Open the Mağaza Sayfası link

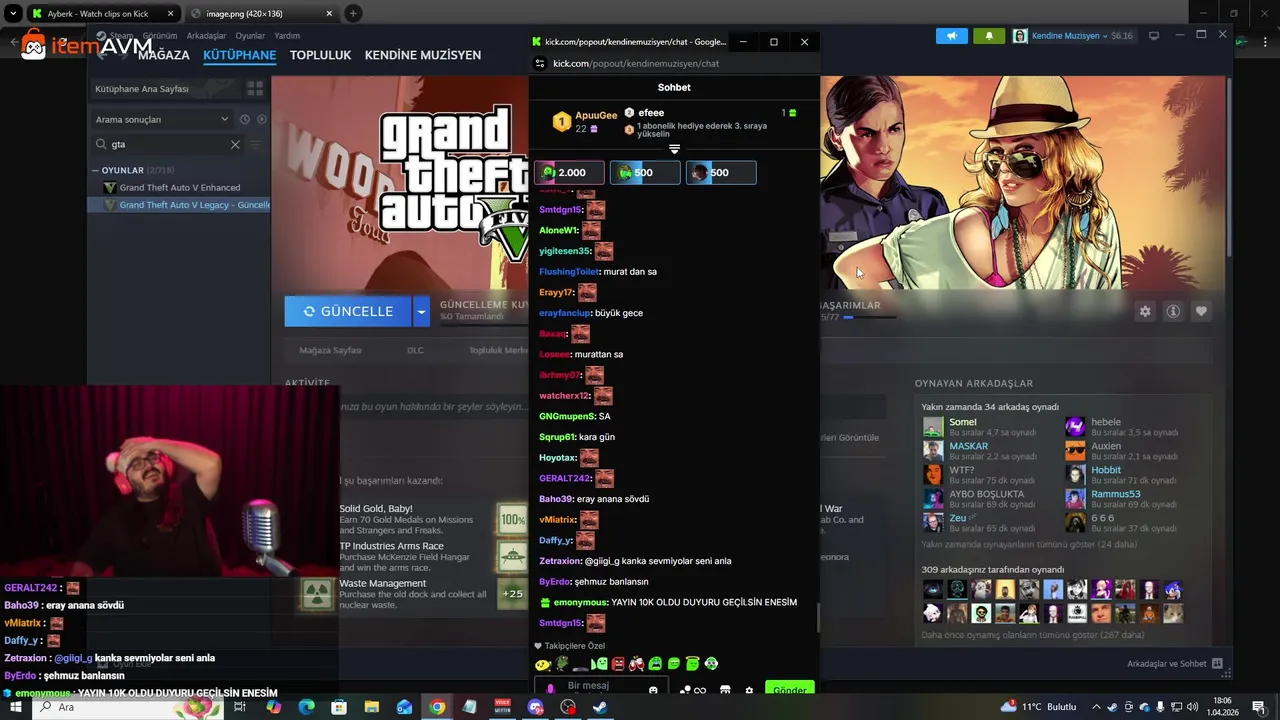coord(330,350)
